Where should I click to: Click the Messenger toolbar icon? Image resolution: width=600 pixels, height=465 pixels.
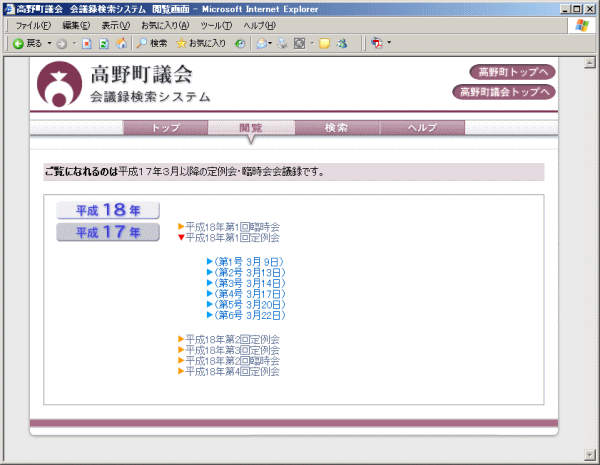(x=342, y=44)
